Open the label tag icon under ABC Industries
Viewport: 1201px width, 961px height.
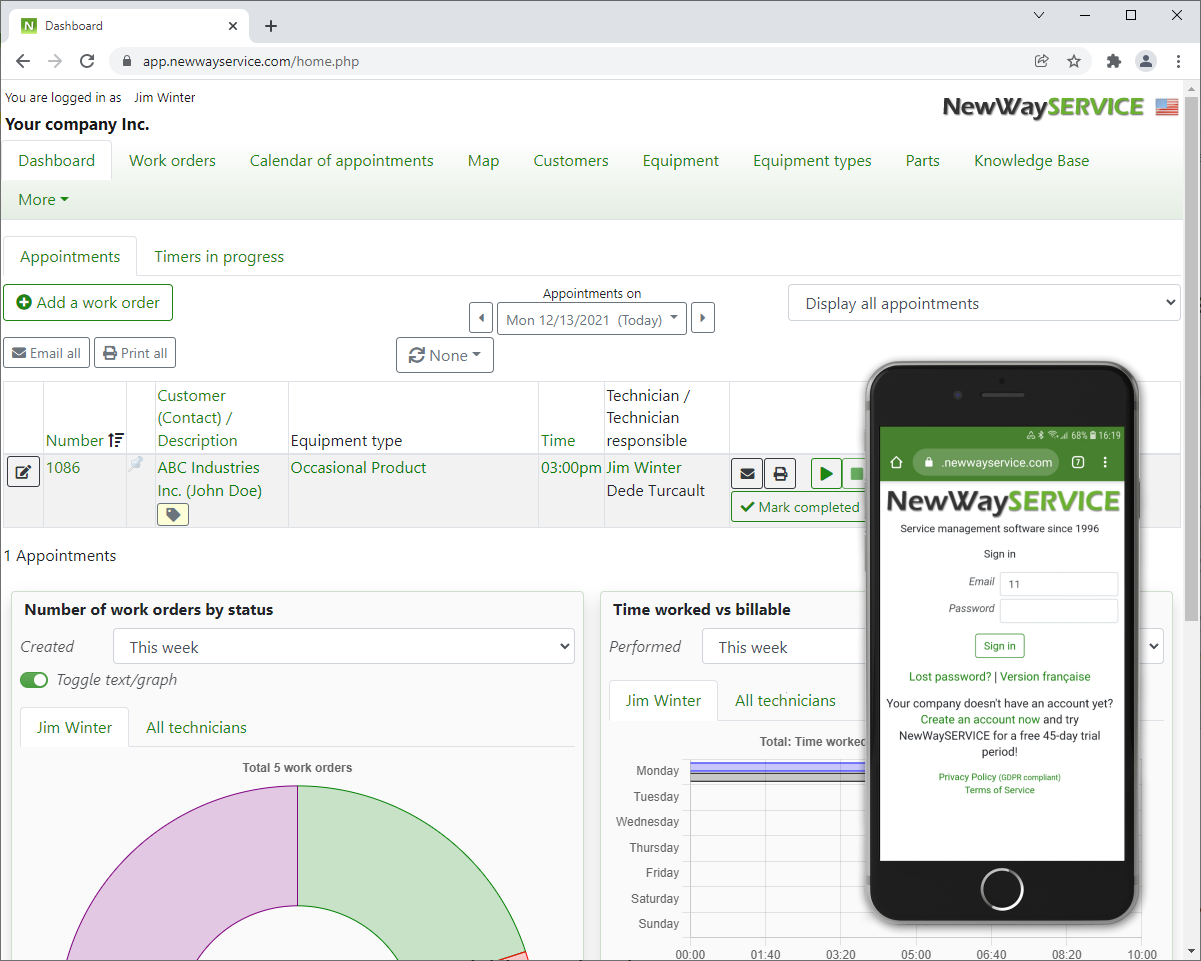click(x=172, y=513)
